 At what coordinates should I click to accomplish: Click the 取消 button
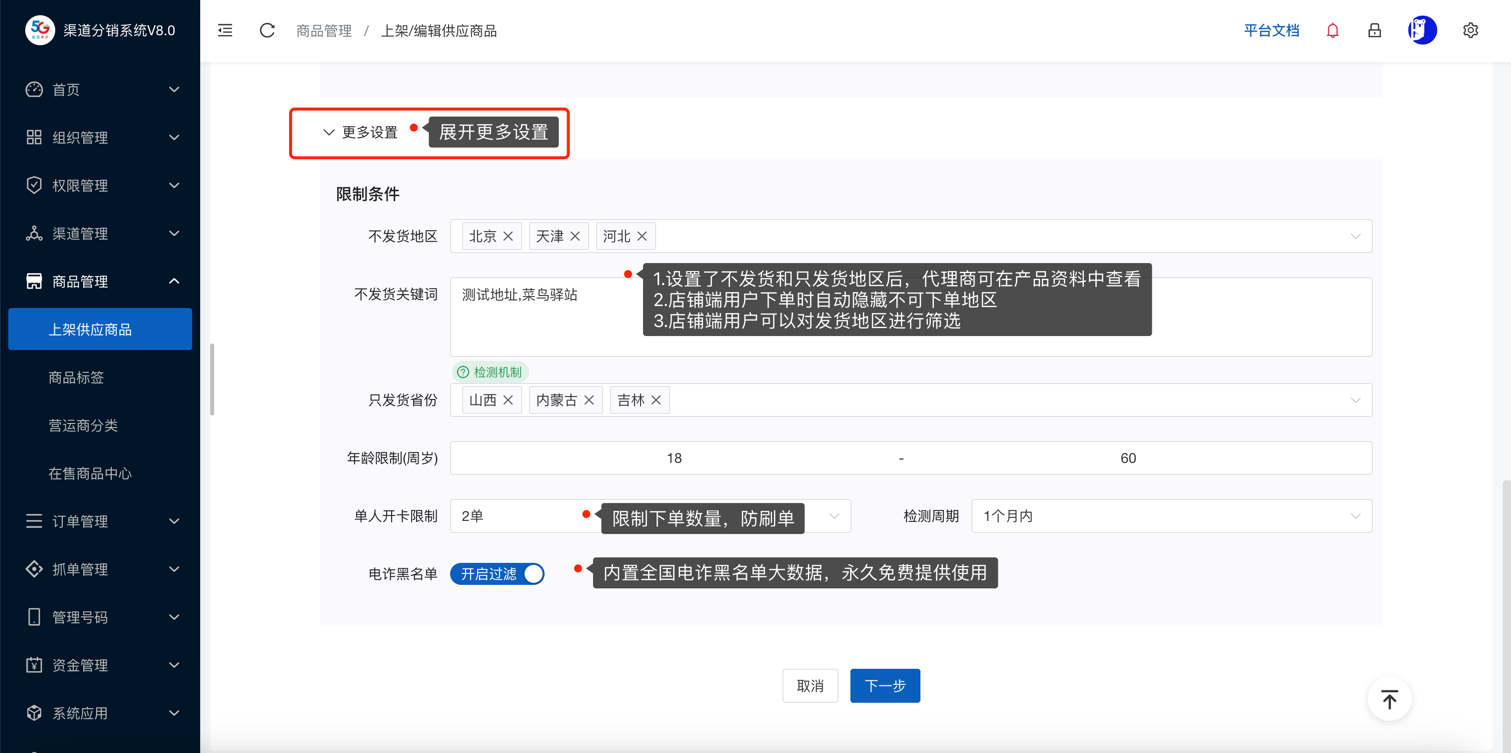[x=810, y=686]
